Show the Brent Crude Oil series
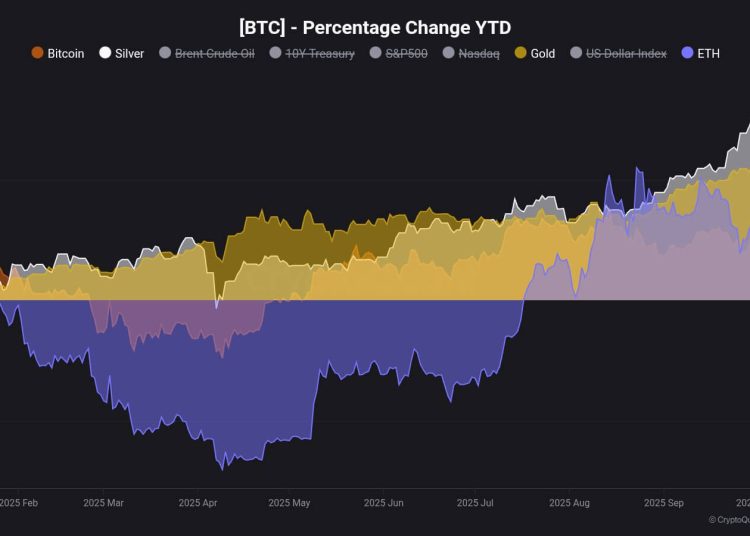 click(214, 53)
